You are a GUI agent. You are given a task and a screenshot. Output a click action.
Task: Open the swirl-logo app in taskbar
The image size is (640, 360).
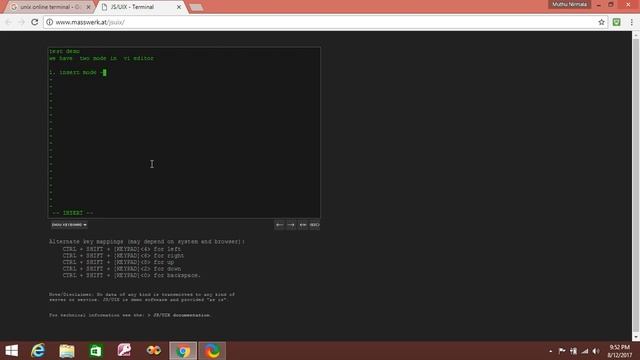click(x=212, y=351)
